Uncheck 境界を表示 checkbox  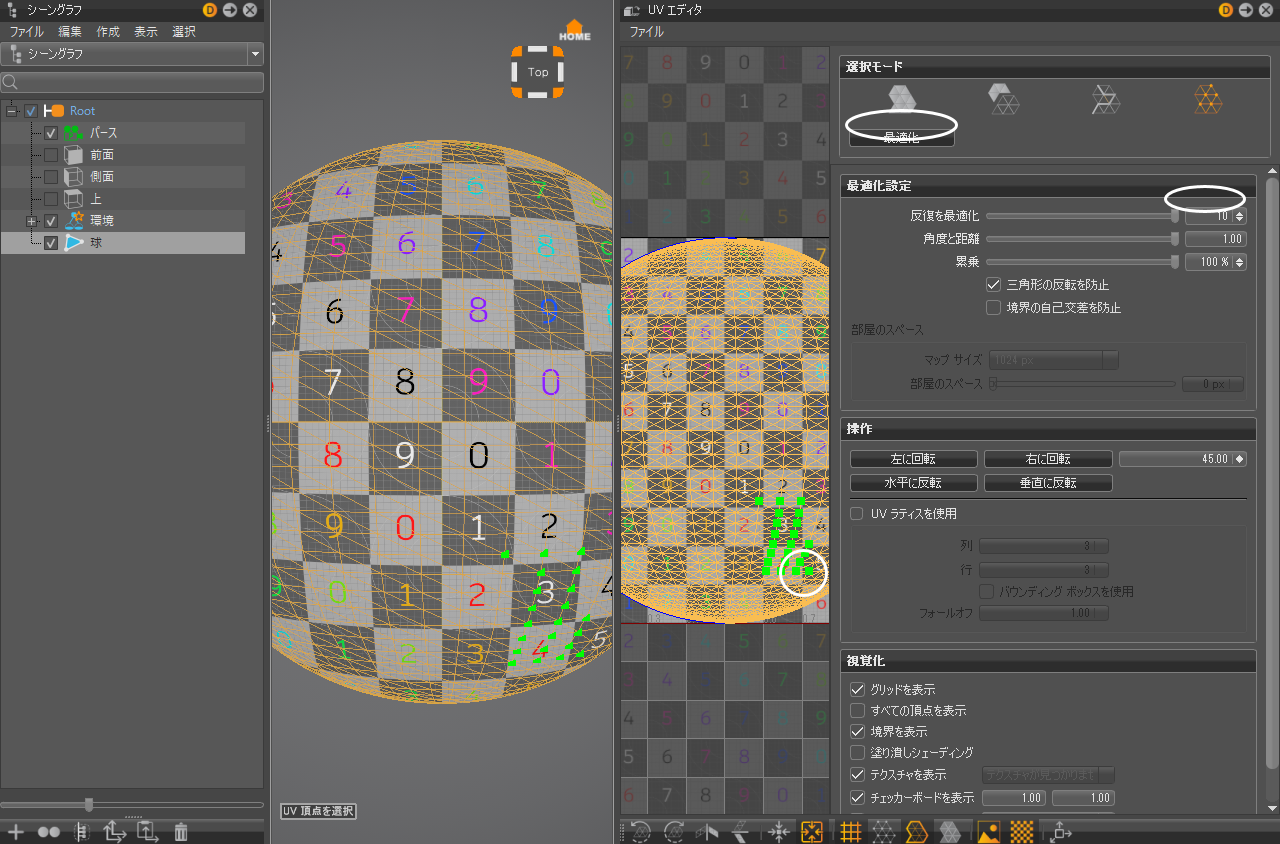point(857,732)
